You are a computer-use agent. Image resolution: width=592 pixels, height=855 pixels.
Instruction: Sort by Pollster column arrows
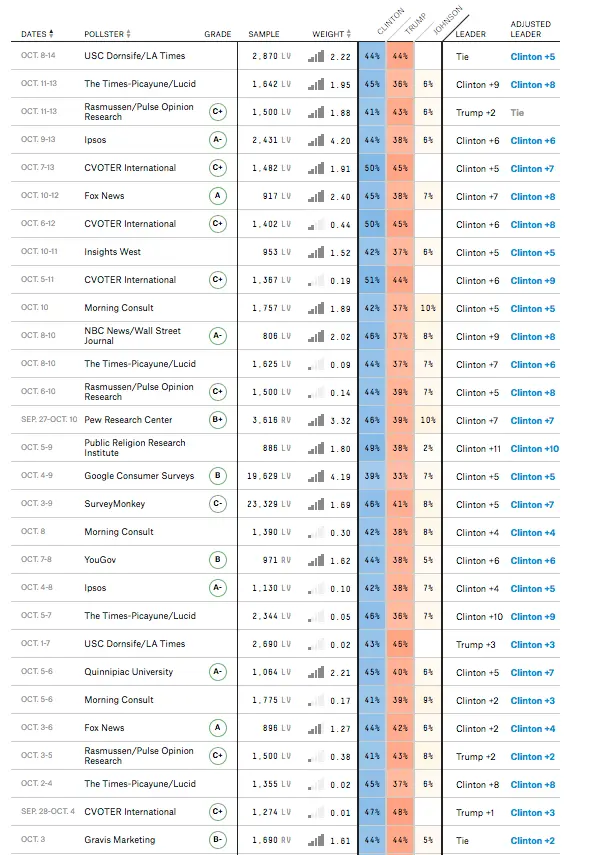pyautogui.click(x=129, y=34)
